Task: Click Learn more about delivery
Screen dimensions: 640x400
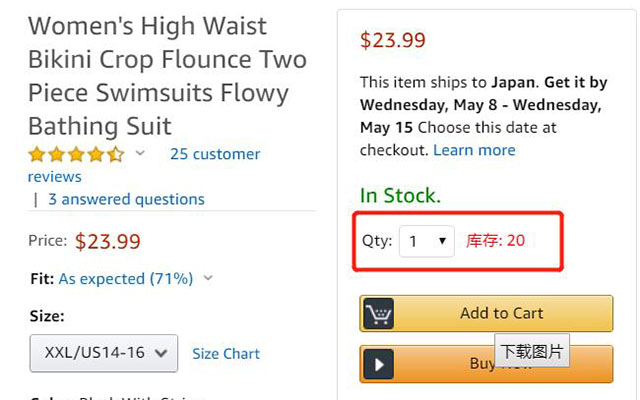Action: 475,150
